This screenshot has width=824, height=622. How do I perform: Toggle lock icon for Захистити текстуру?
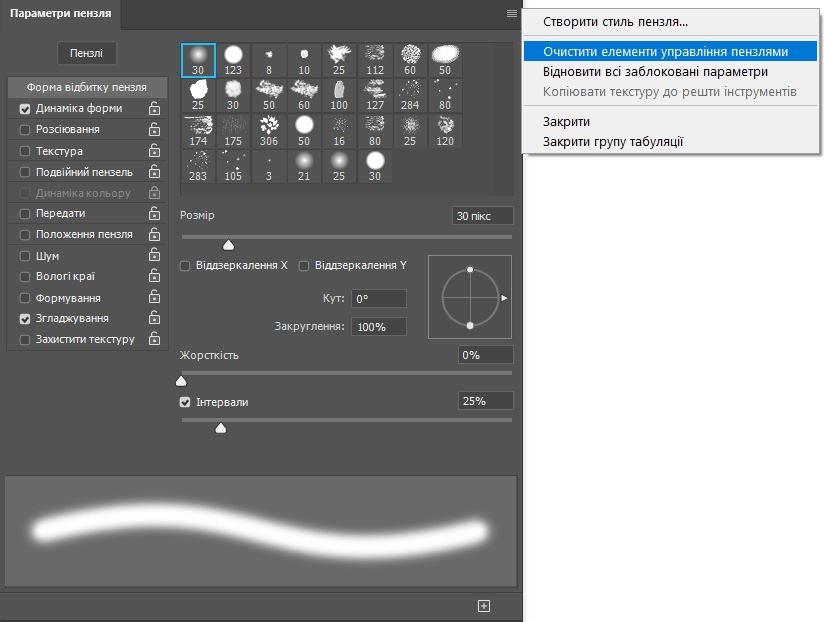tap(154, 339)
